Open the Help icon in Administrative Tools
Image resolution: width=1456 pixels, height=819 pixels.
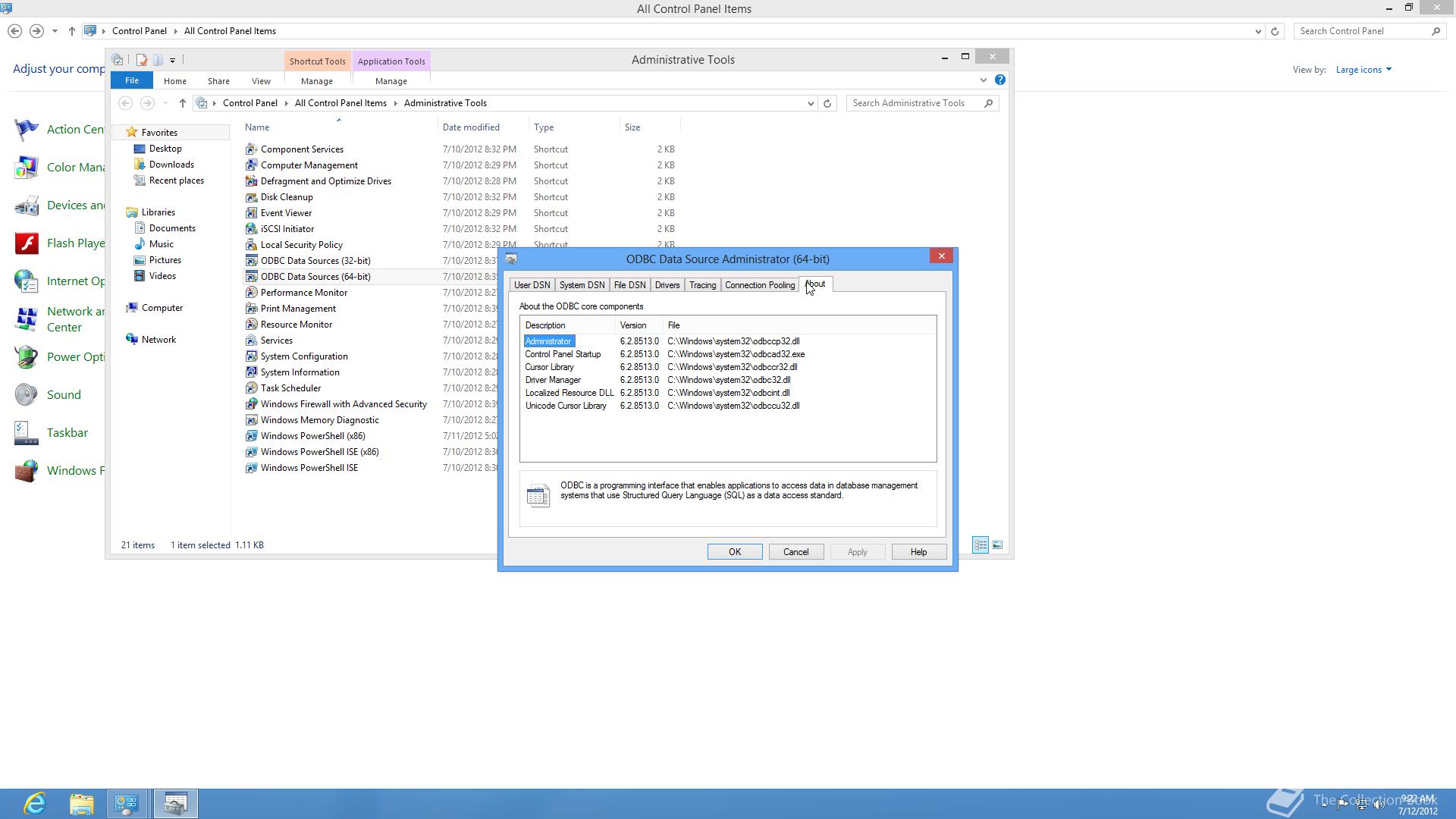click(1000, 80)
